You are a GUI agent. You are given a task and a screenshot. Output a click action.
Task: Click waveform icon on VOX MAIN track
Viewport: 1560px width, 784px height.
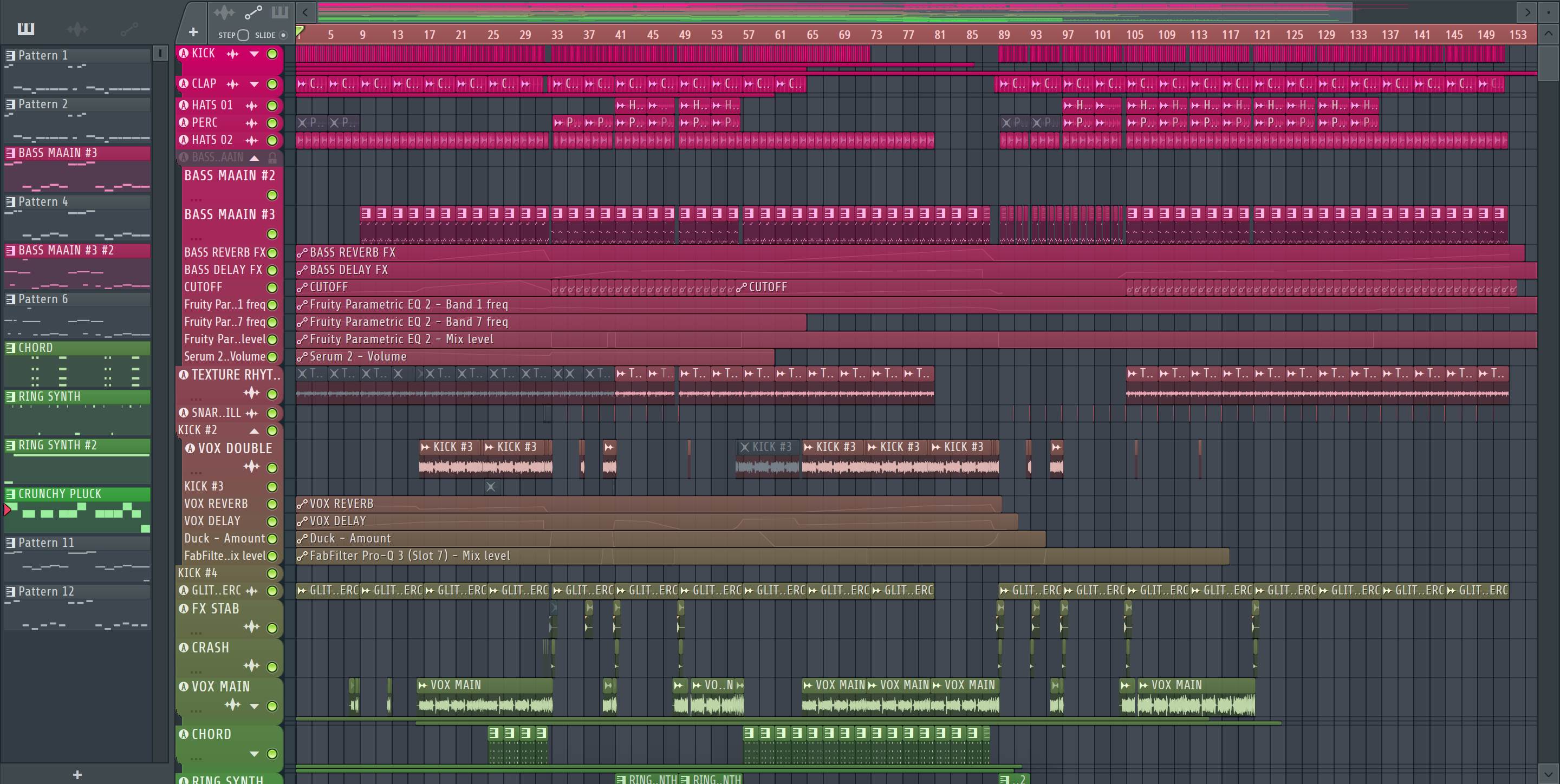[x=232, y=705]
